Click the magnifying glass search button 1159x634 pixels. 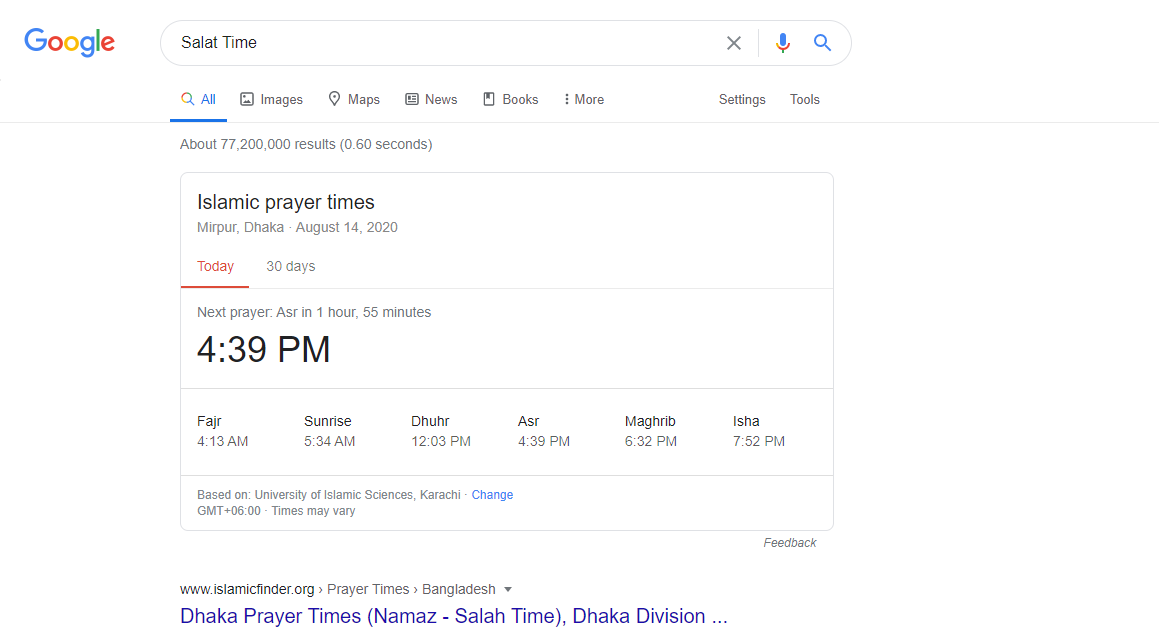[x=822, y=43]
